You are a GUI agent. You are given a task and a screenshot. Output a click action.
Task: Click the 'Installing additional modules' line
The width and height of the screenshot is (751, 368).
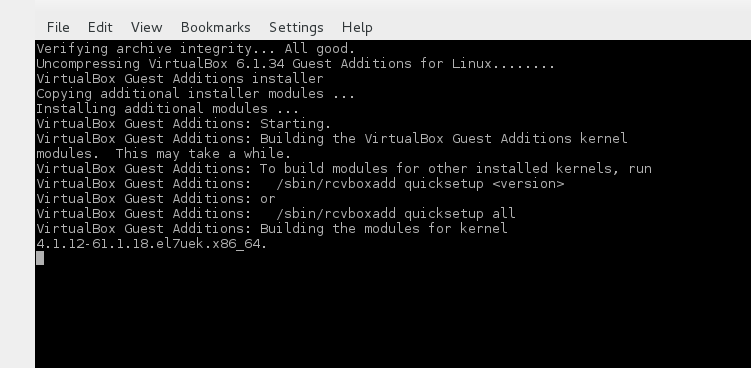[x=168, y=109]
